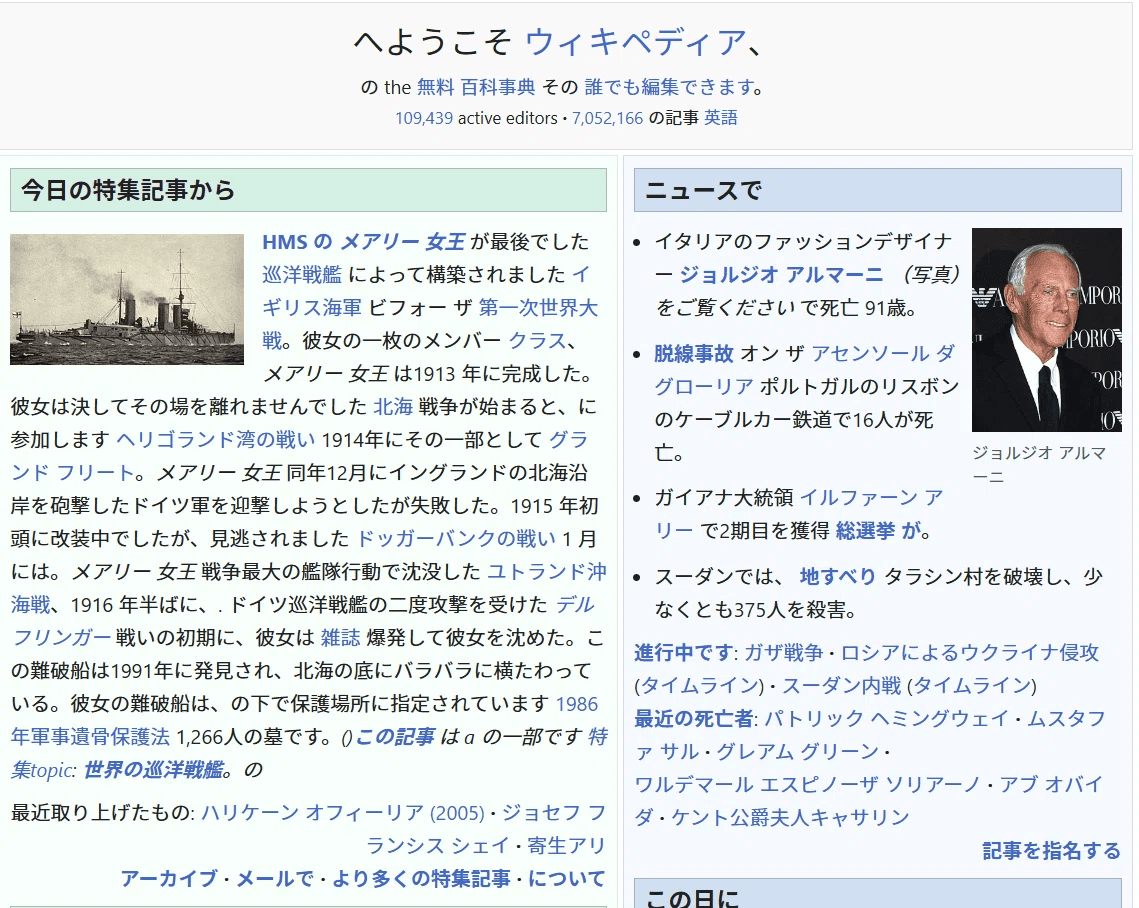Click the HMS Queen Mary battleship thumbnail

tap(127, 299)
